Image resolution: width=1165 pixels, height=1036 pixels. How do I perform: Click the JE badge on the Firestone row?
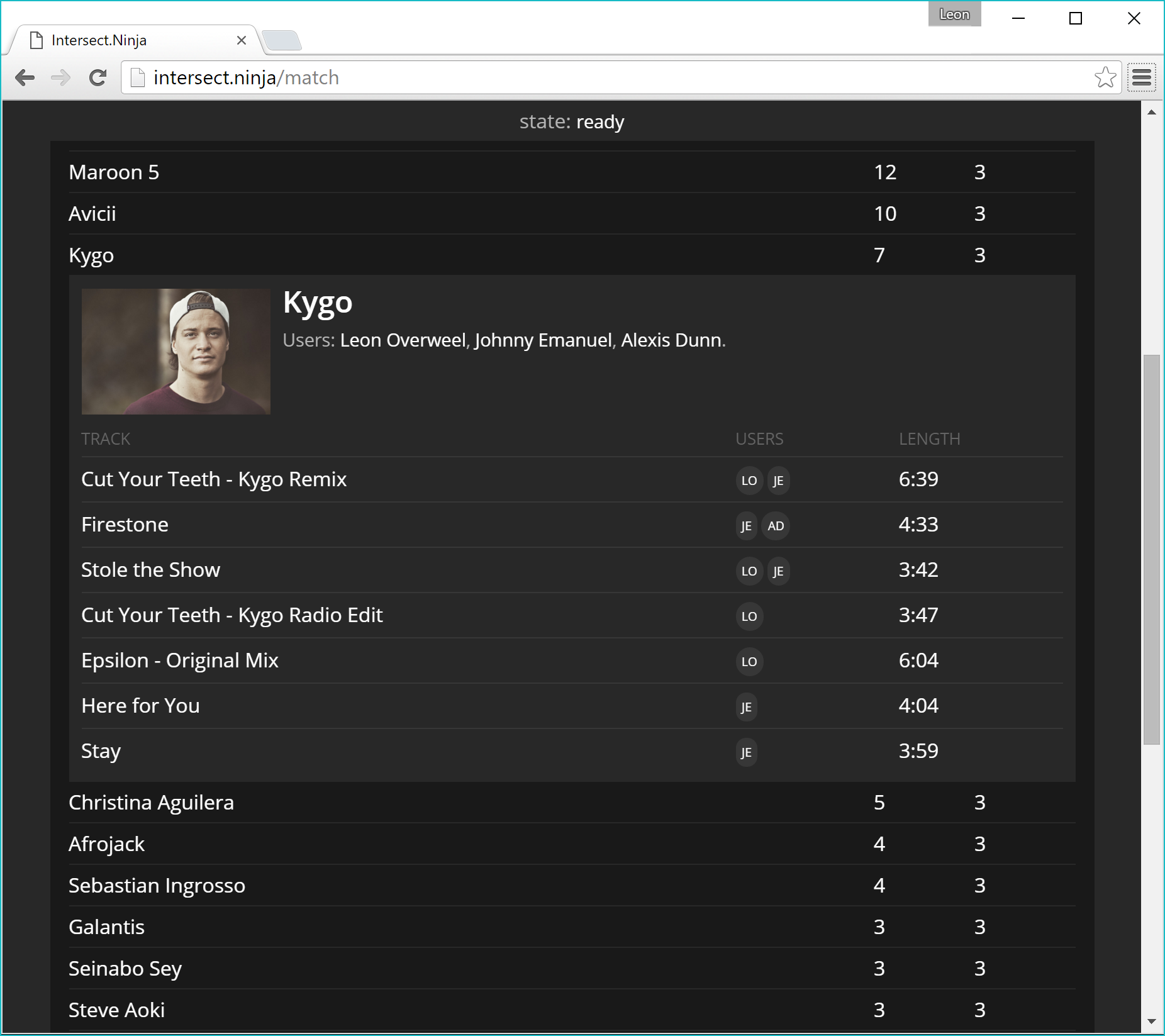[746, 526]
